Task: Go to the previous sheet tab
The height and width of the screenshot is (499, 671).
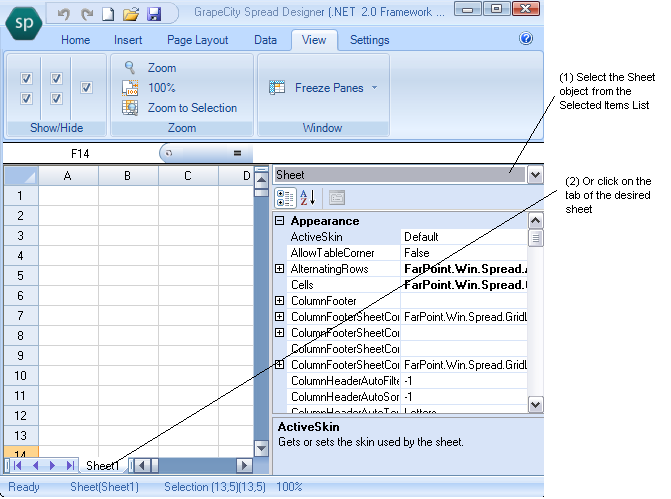Action: pos(35,466)
